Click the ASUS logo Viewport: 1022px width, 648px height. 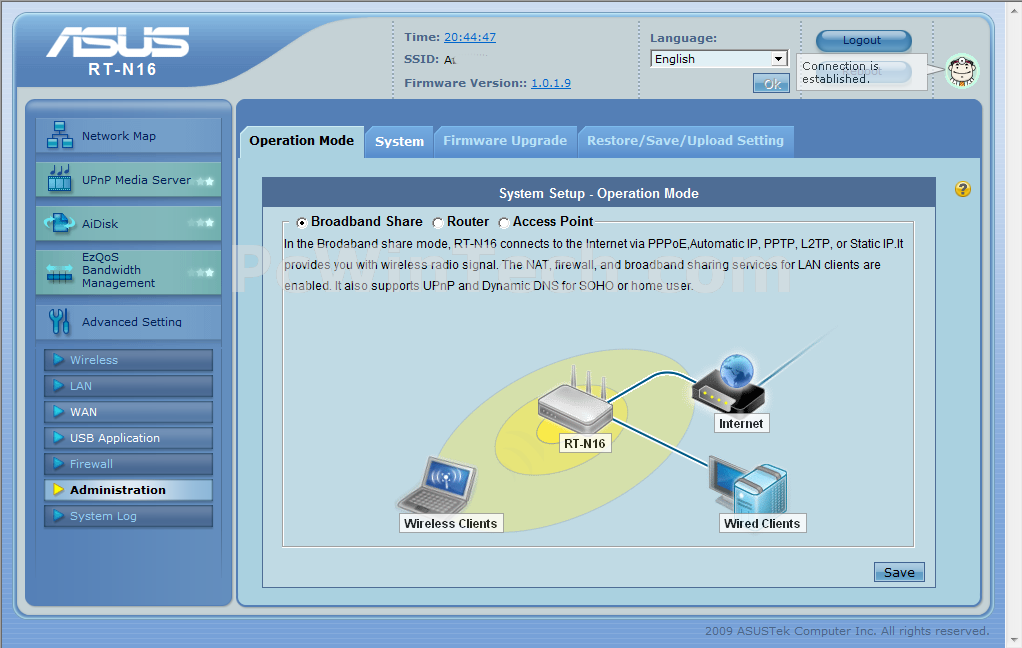pos(118,42)
